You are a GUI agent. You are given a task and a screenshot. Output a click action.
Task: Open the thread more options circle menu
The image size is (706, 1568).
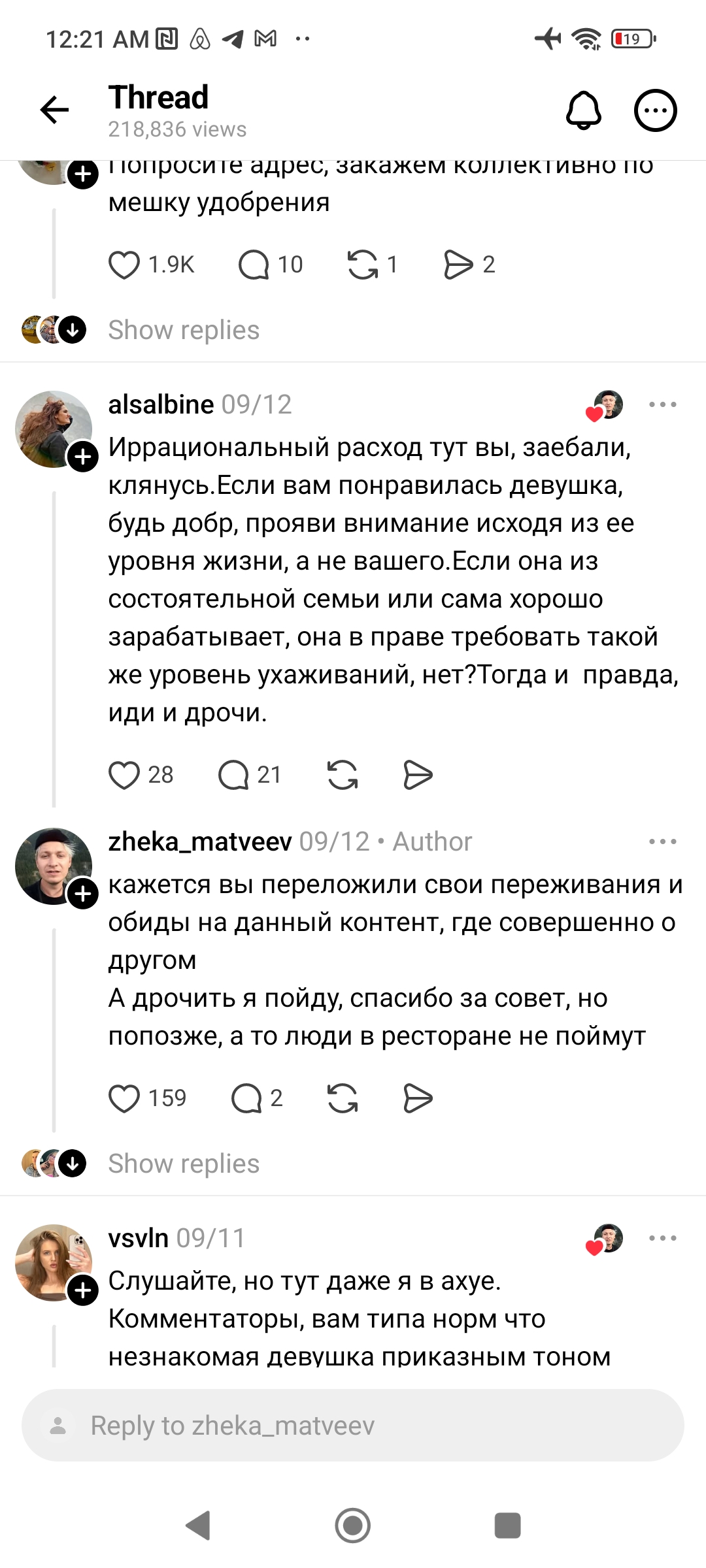click(655, 110)
